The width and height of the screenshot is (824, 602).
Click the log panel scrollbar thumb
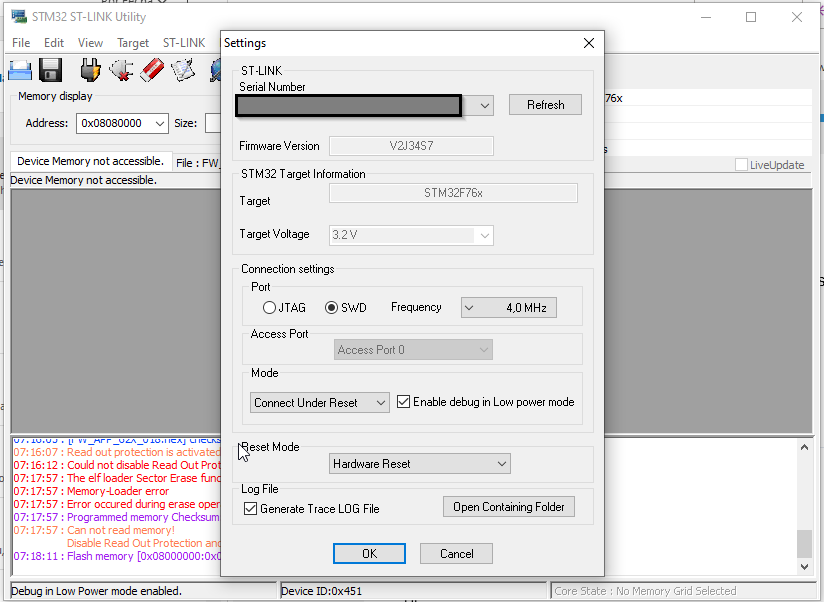pos(804,544)
